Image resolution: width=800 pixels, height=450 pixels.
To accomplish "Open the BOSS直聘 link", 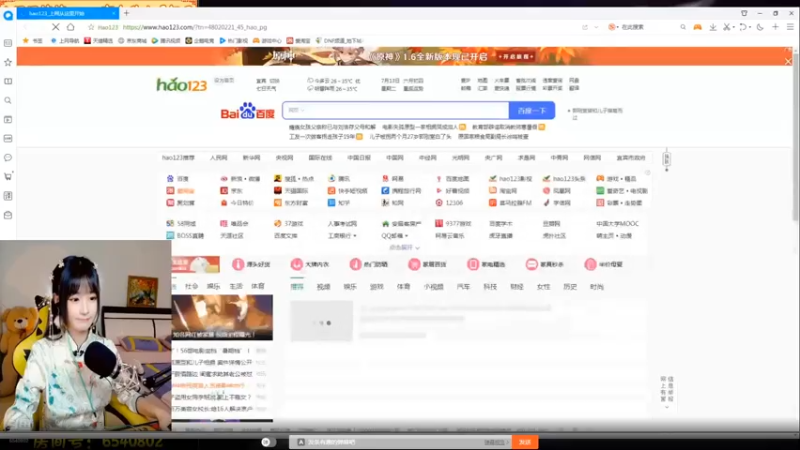I will [185, 236].
